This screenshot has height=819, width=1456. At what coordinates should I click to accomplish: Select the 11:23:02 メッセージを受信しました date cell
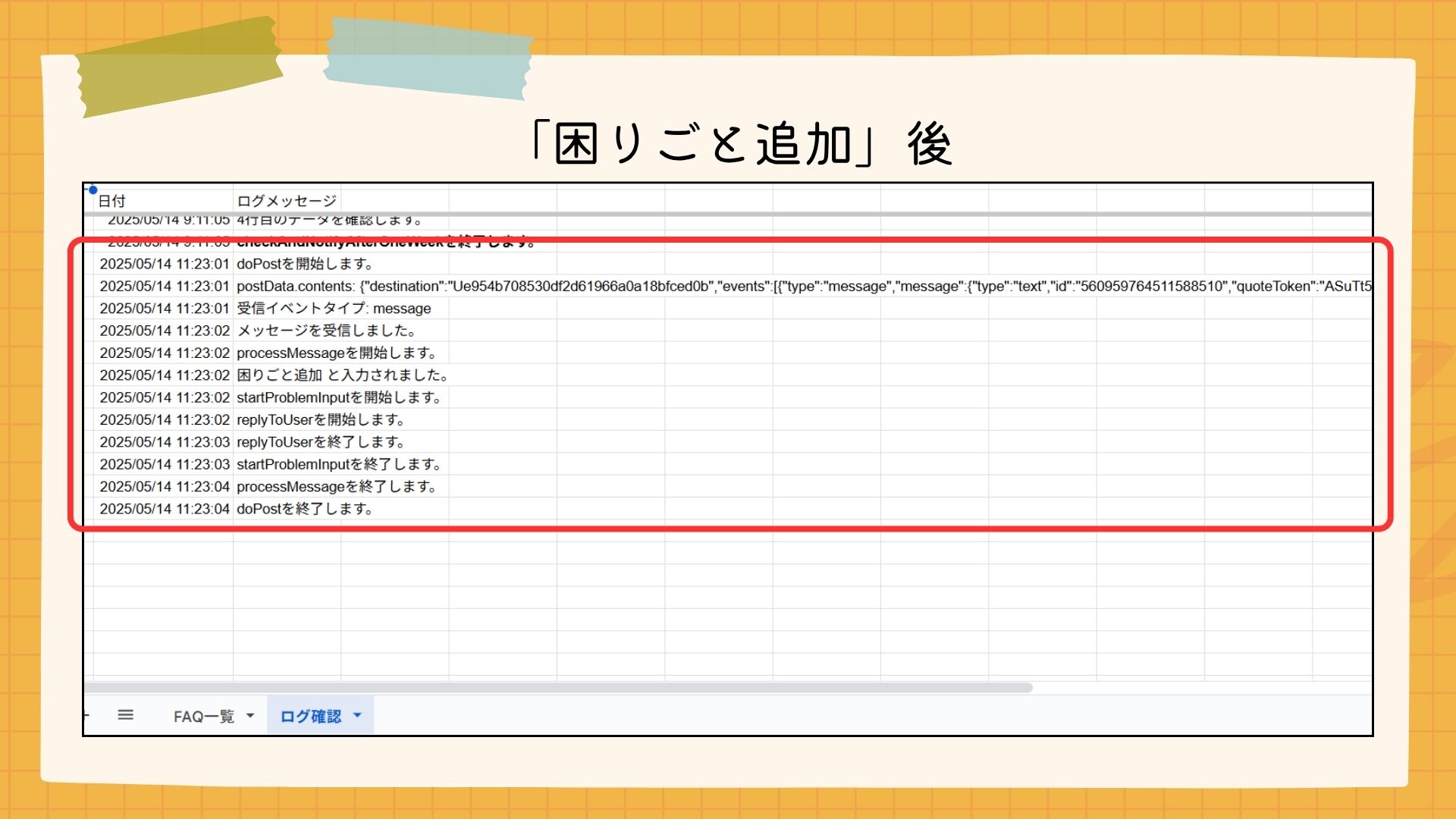pos(164,331)
